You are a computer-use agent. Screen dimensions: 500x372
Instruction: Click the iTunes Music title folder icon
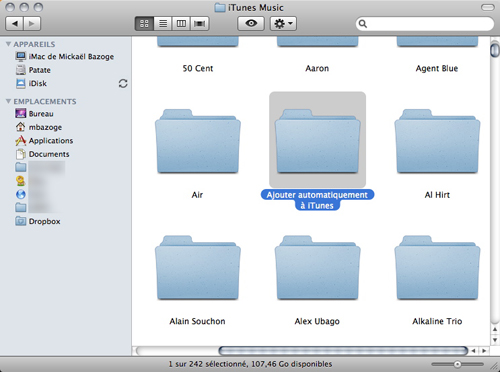[220, 8]
